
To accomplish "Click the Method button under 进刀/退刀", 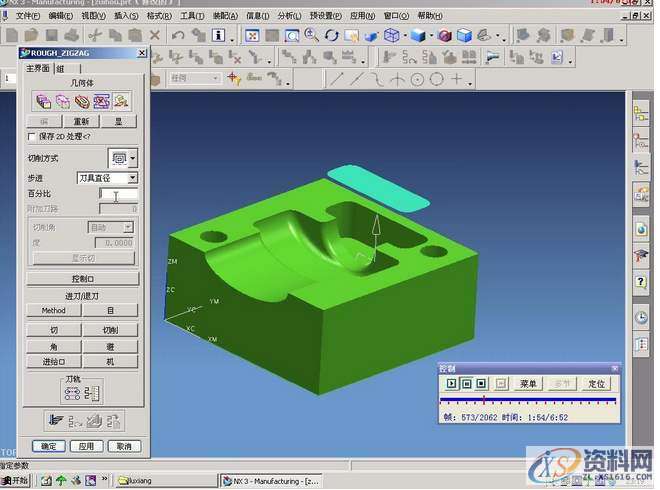I will coord(53,311).
